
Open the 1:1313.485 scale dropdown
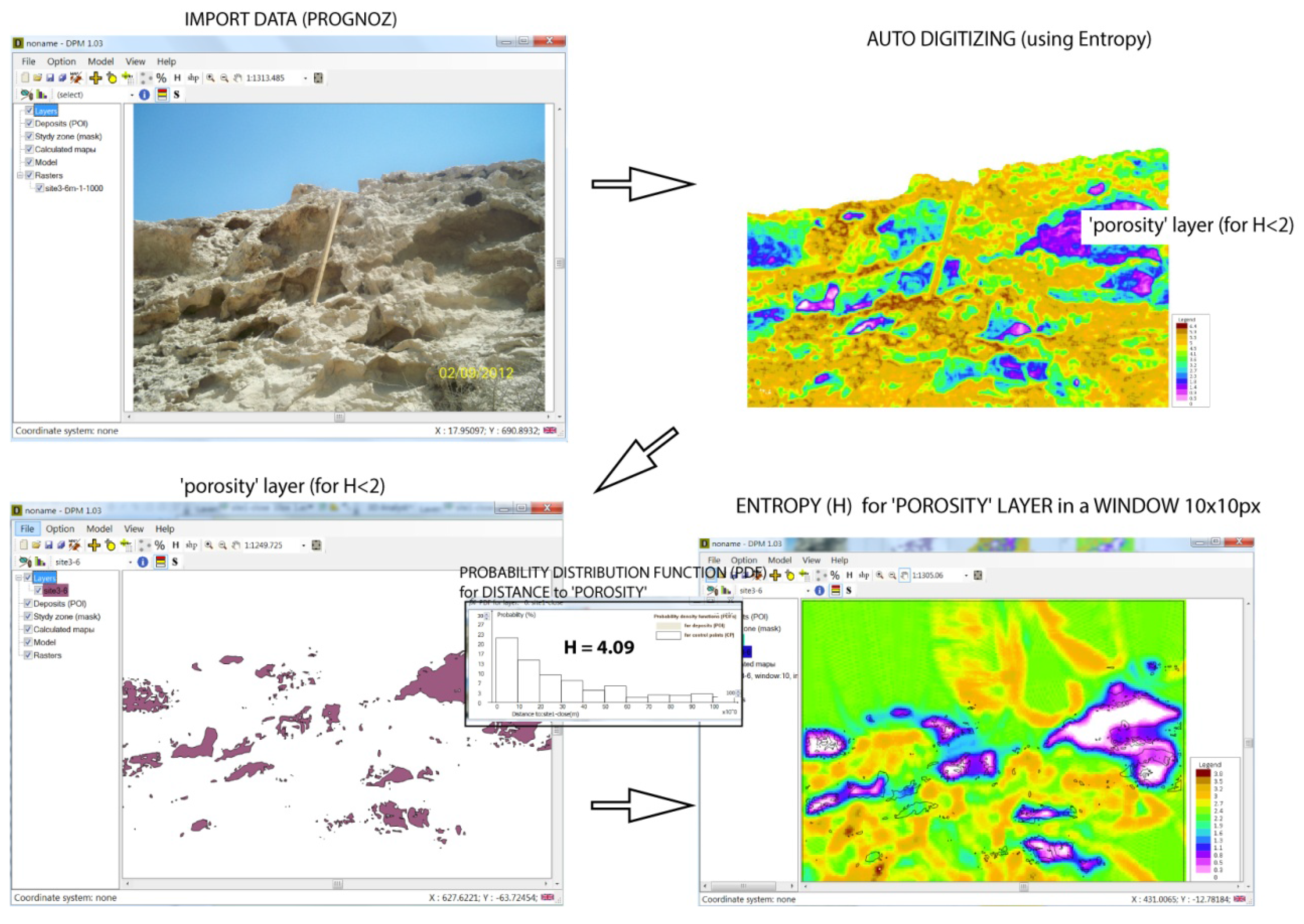coord(305,78)
